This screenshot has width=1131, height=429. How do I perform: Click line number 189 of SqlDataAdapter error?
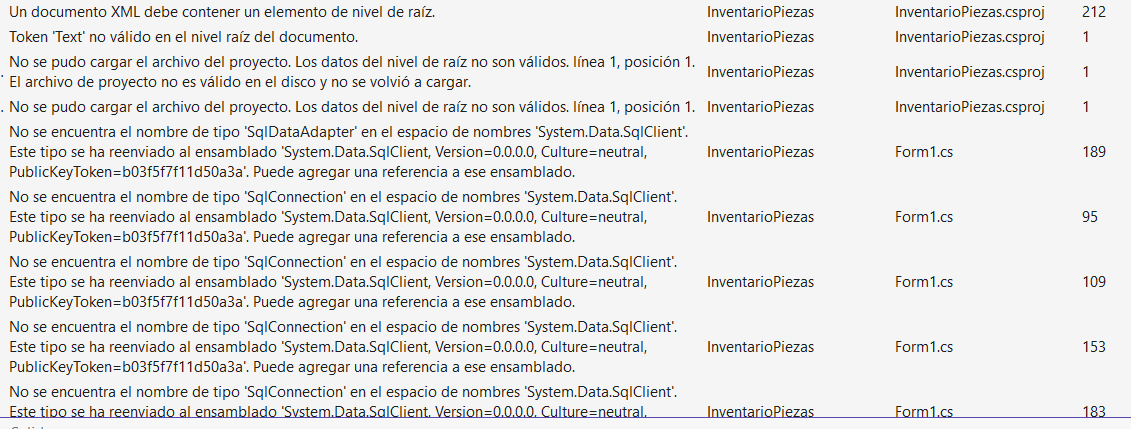click(1093, 152)
